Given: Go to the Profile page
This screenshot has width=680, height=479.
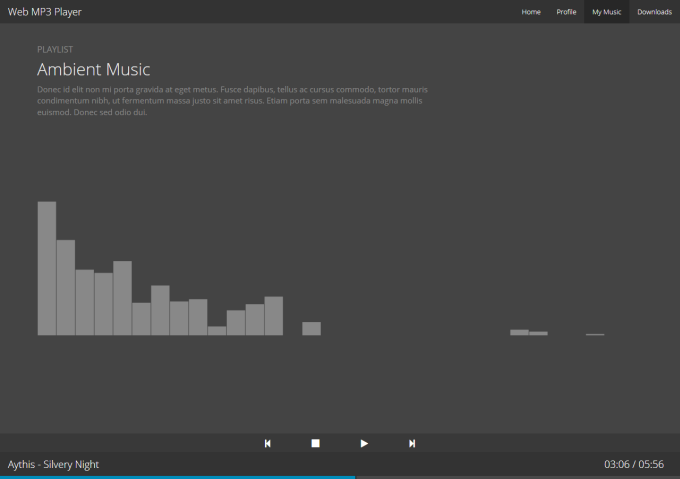Looking at the screenshot, I should [566, 12].
